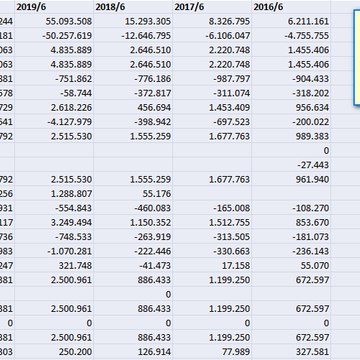Select the -776.186 cell
This screenshot has width=360, height=360.
133,79
